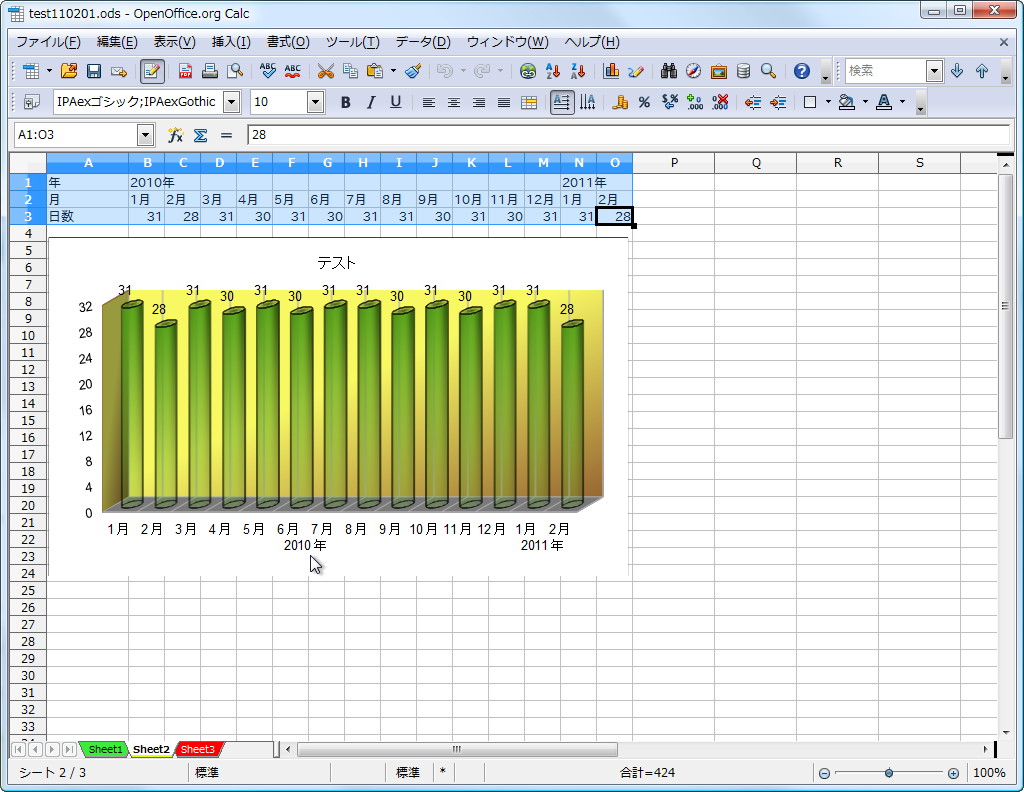Click the Open file folder icon
Image resolution: width=1024 pixels, height=792 pixels.
[x=69, y=71]
